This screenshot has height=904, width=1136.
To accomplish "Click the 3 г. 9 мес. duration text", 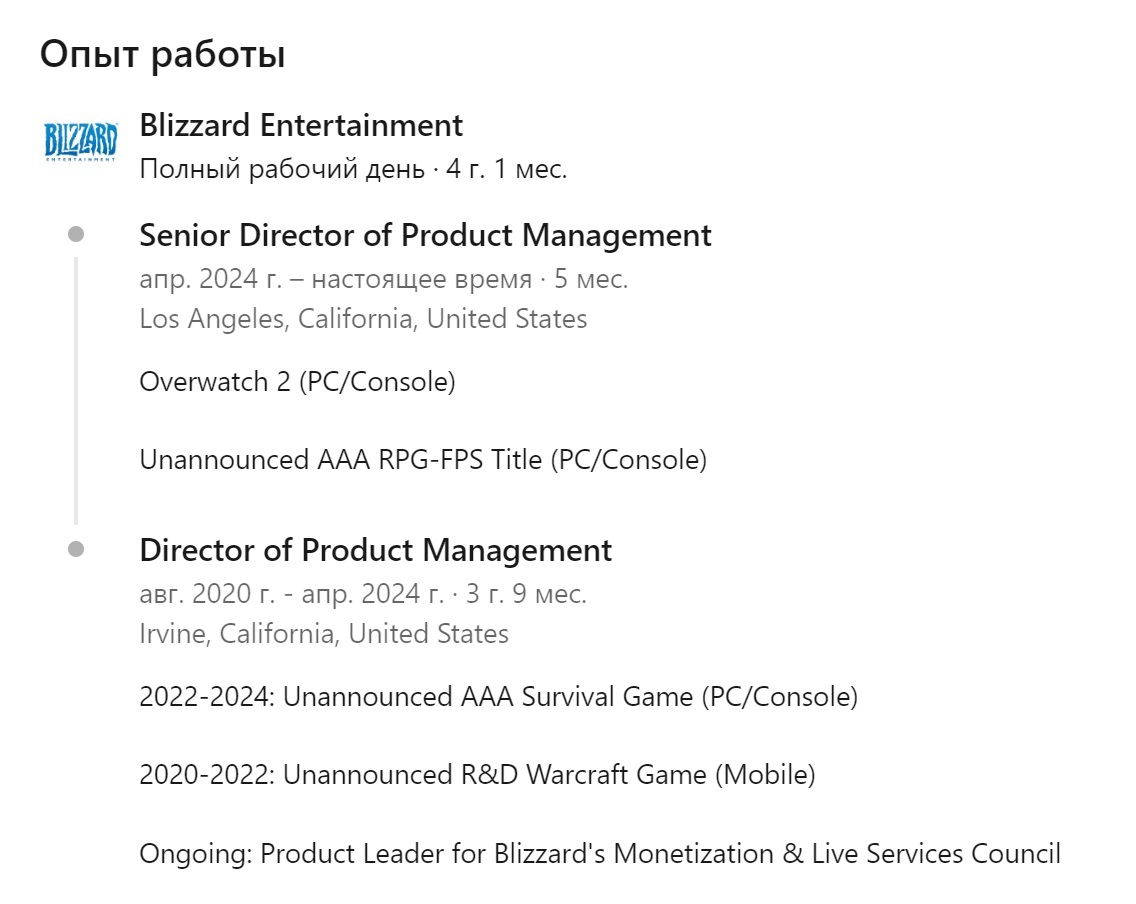I will click(526, 594).
